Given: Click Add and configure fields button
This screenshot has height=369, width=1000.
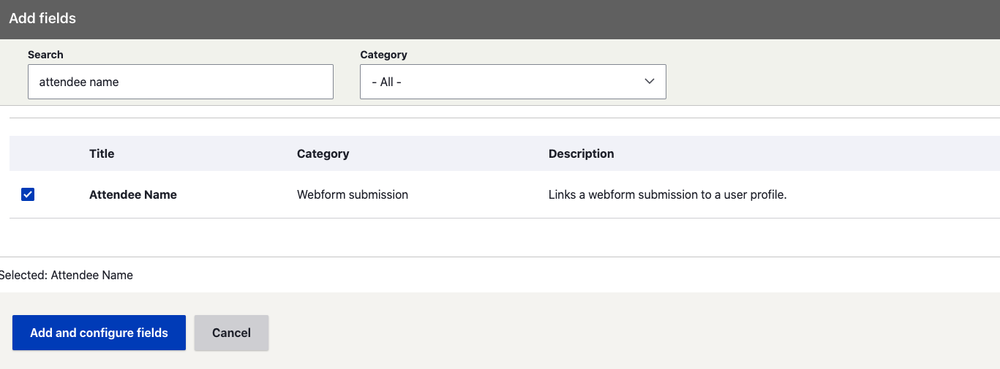Looking at the screenshot, I should pos(99,333).
